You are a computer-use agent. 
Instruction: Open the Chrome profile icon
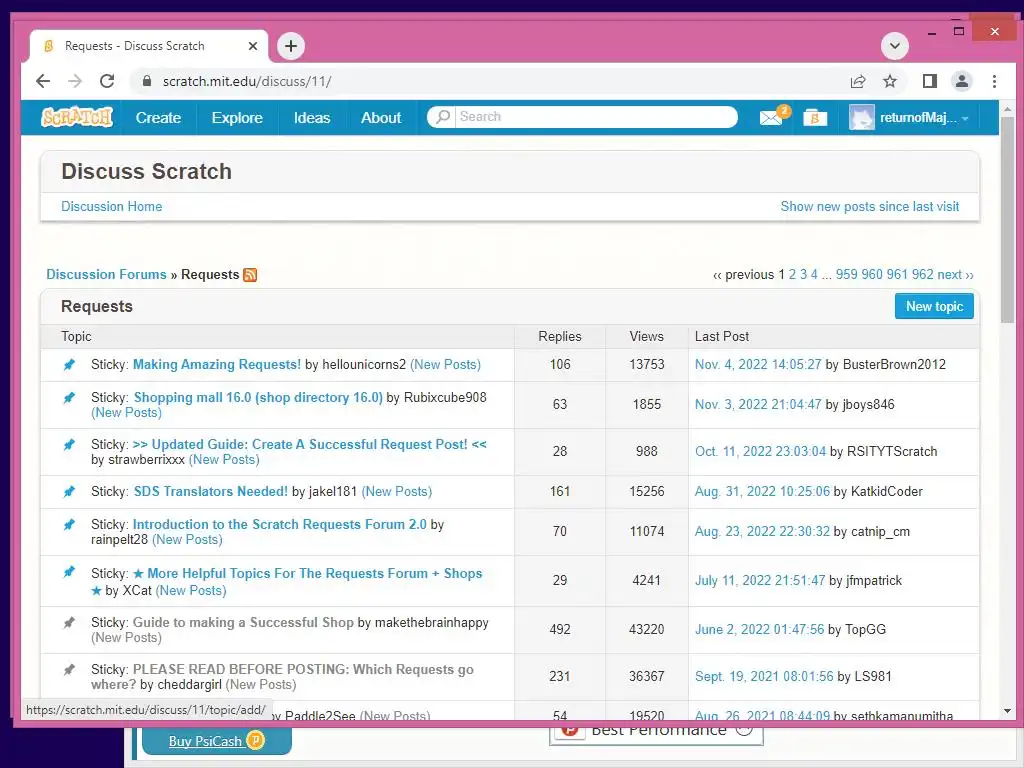coord(961,81)
